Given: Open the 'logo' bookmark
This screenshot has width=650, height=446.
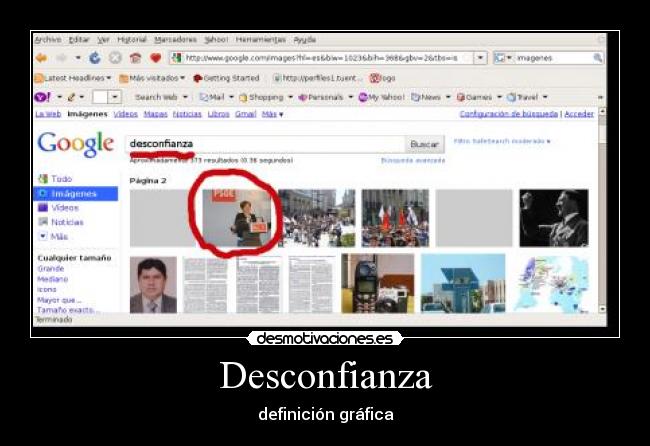Looking at the screenshot, I should point(382,78).
